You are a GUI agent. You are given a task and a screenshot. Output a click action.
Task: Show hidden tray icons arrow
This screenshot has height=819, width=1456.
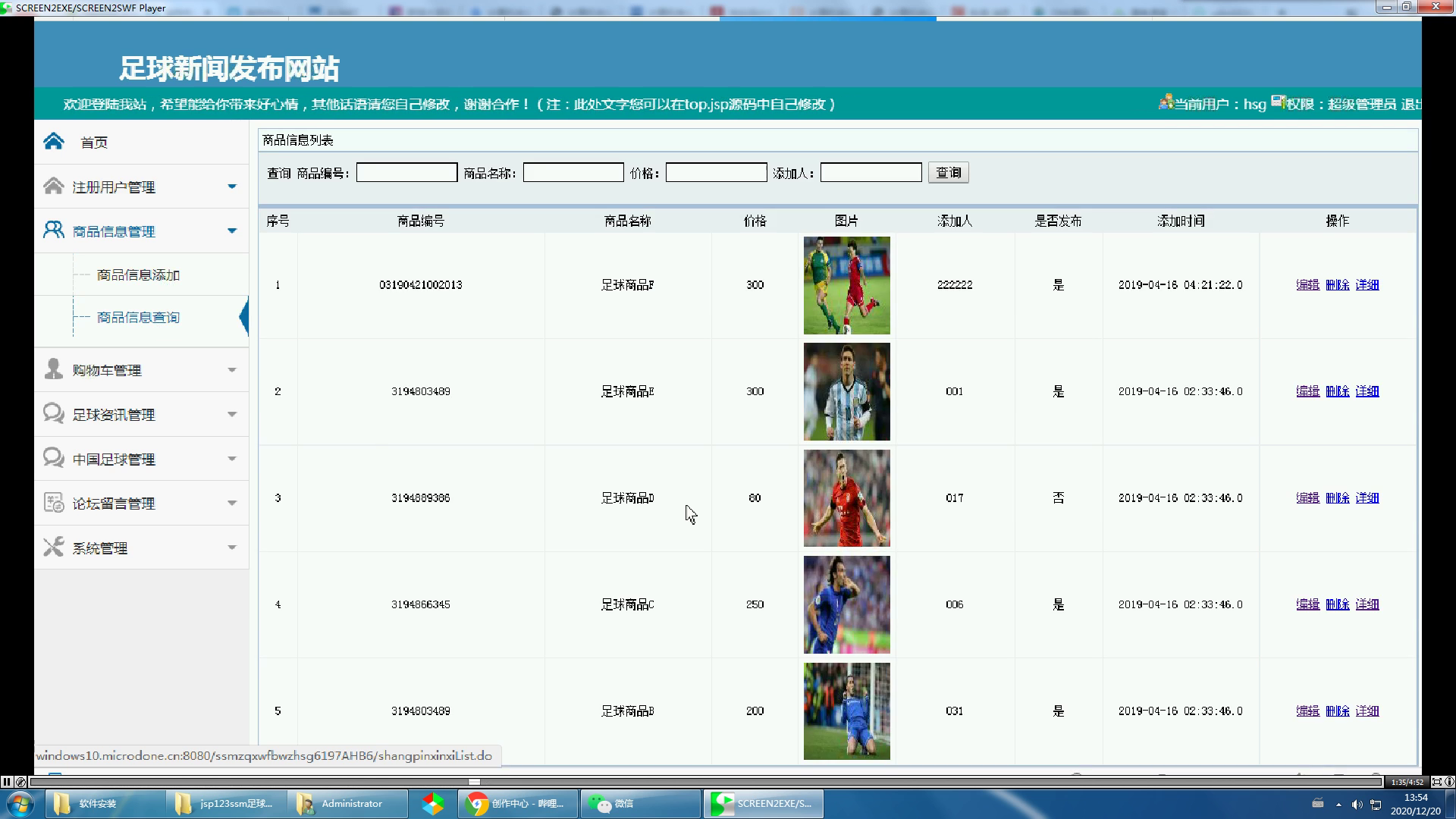click(1338, 805)
